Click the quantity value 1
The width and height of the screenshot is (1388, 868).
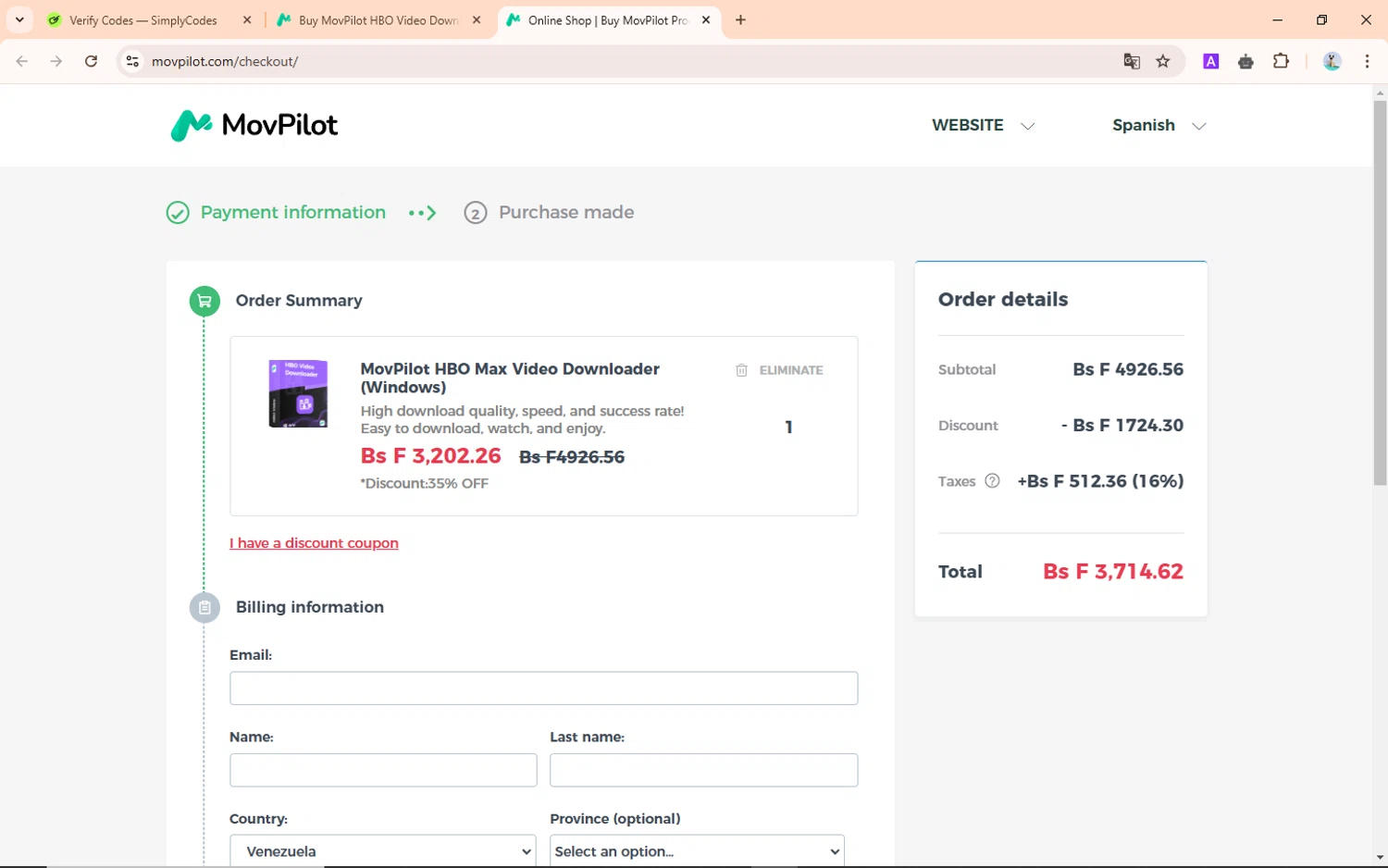point(788,428)
